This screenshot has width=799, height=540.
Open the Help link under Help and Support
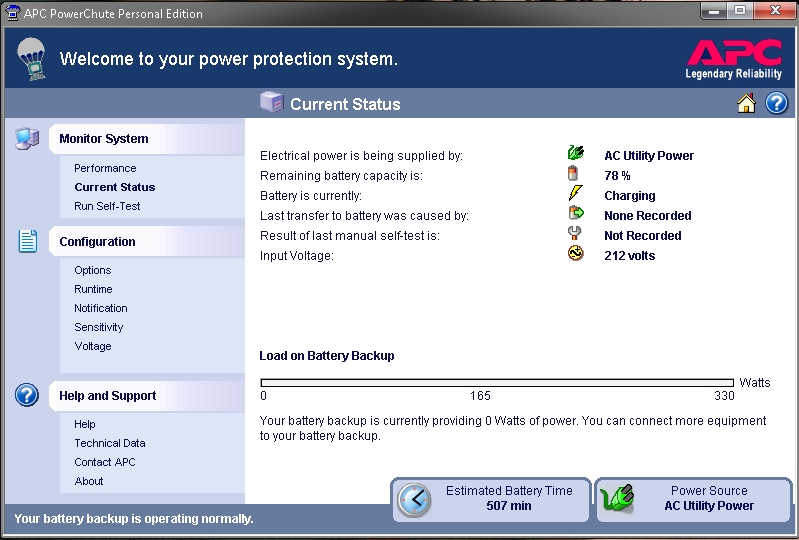pos(85,424)
